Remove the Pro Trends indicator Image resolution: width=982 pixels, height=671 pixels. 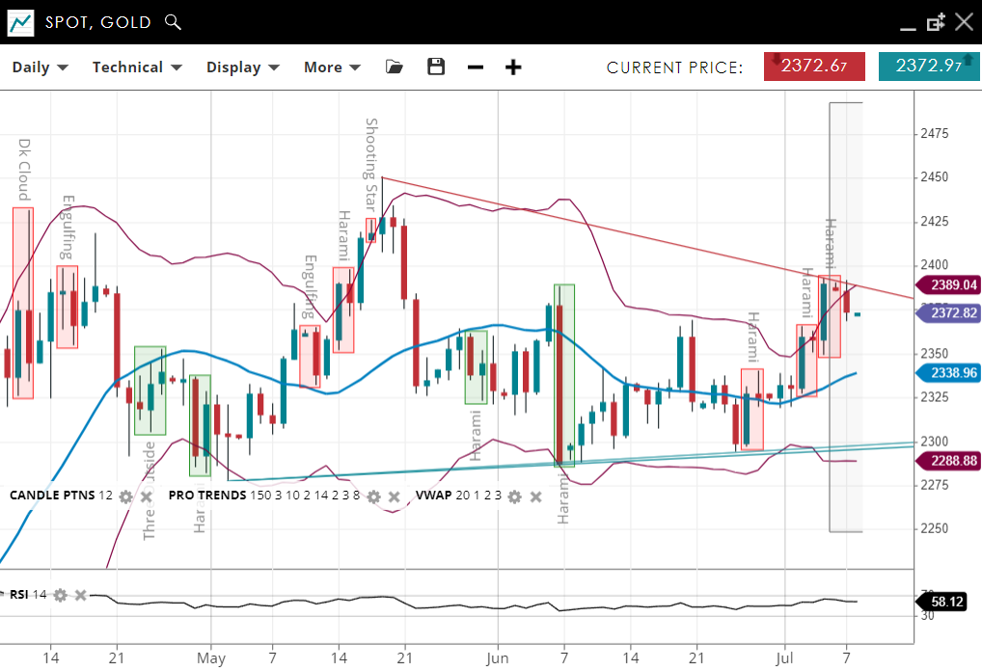tap(394, 496)
